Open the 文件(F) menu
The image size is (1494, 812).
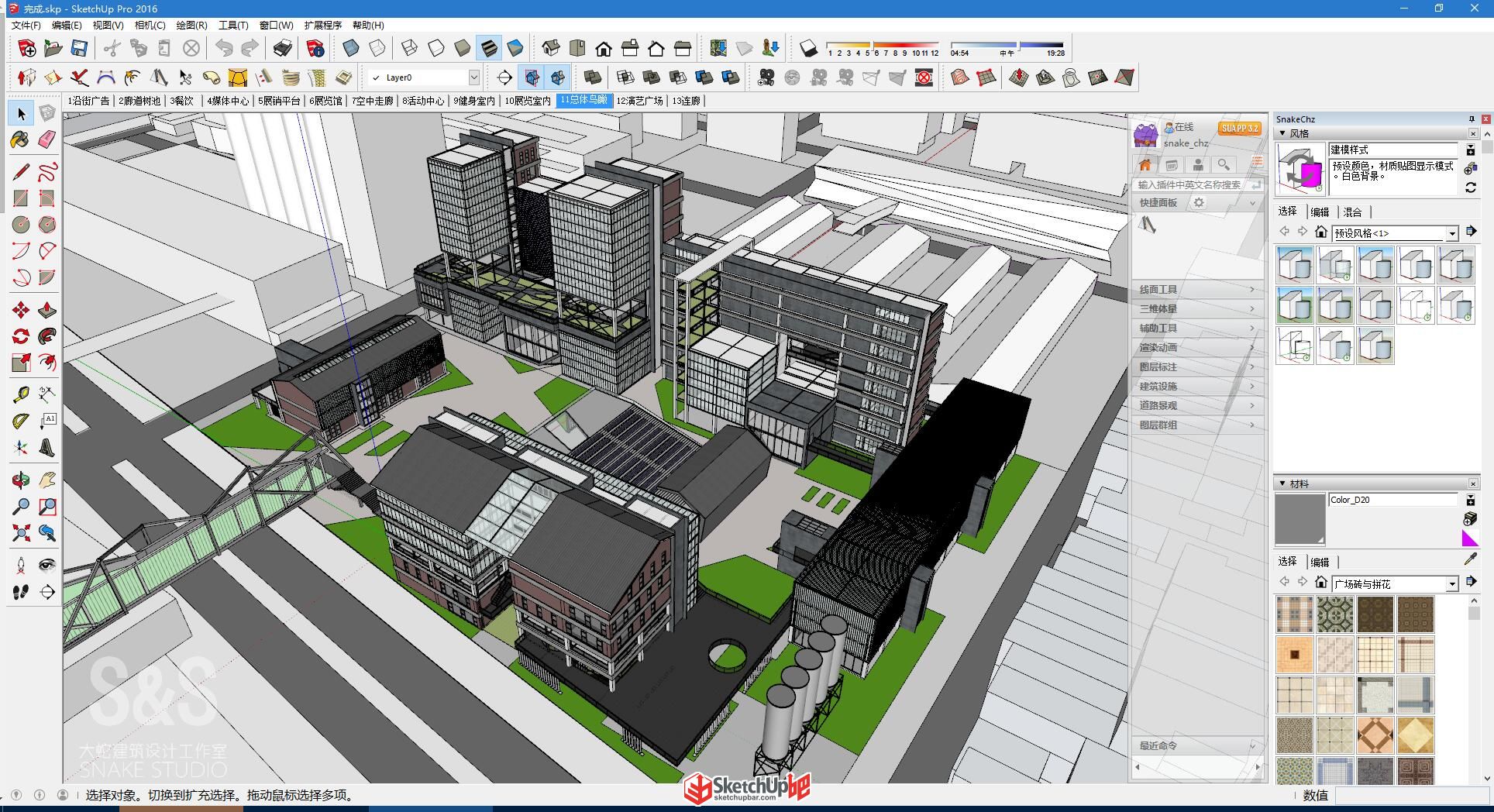coord(26,25)
